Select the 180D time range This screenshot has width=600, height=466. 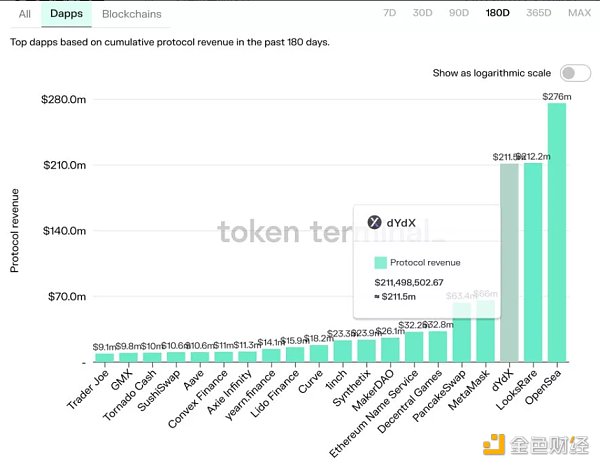(x=496, y=14)
